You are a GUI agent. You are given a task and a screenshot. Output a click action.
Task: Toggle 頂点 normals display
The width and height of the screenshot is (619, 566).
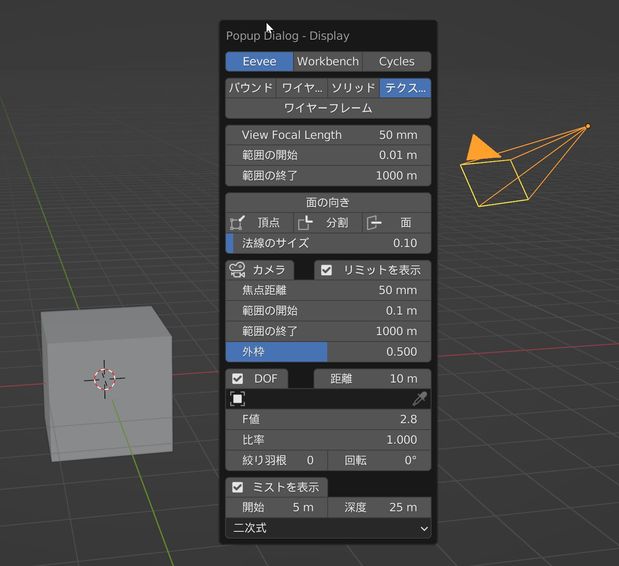click(259, 223)
